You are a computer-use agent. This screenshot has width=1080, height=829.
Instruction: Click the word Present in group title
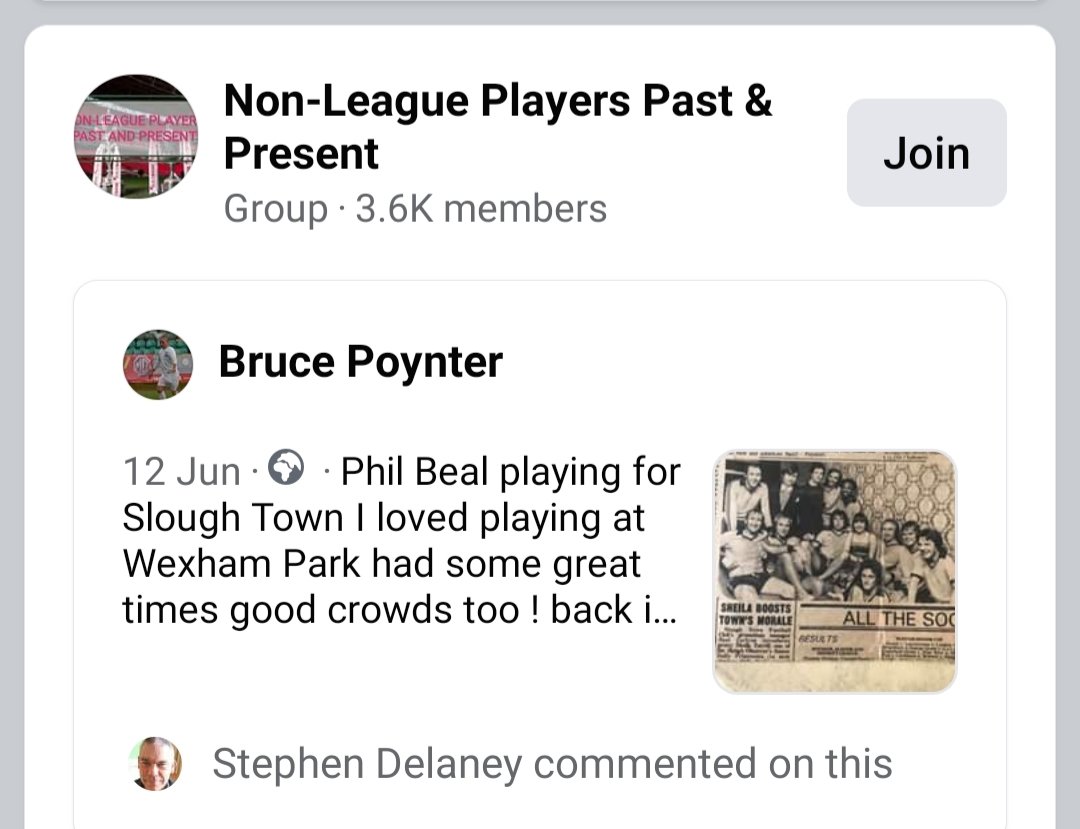coord(301,154)
